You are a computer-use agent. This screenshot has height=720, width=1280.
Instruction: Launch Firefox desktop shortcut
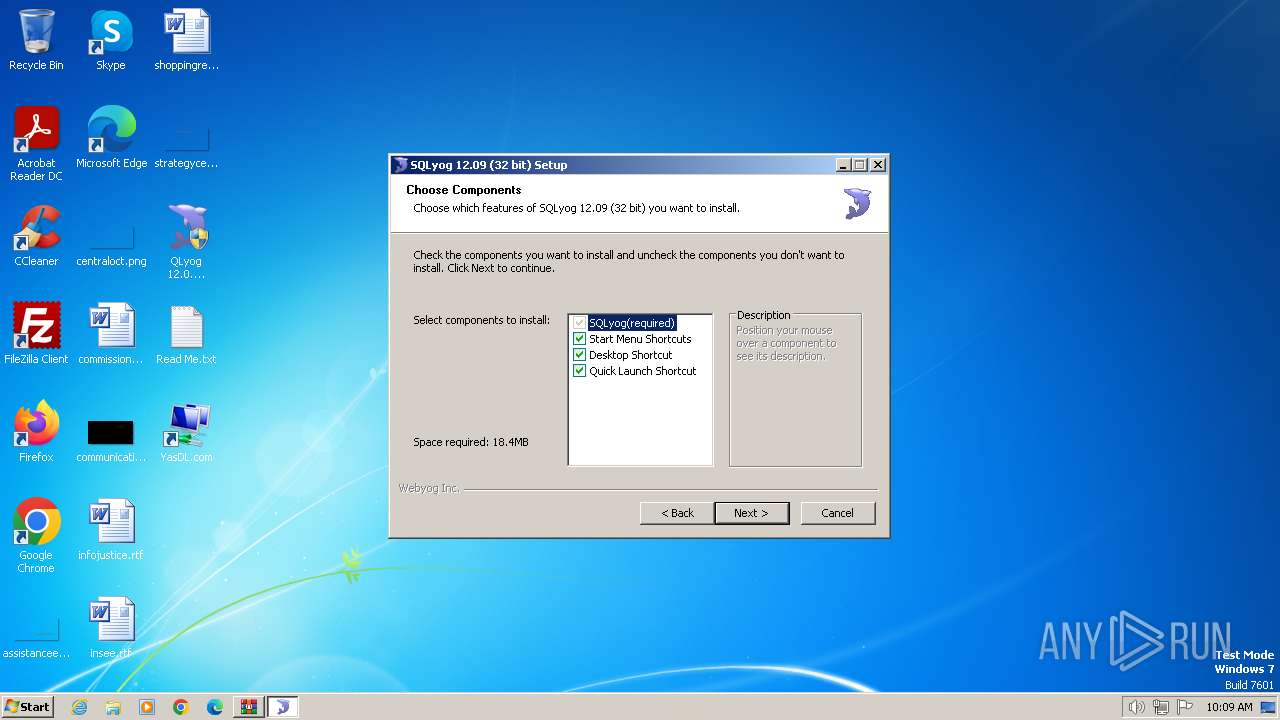pos(36,432)
